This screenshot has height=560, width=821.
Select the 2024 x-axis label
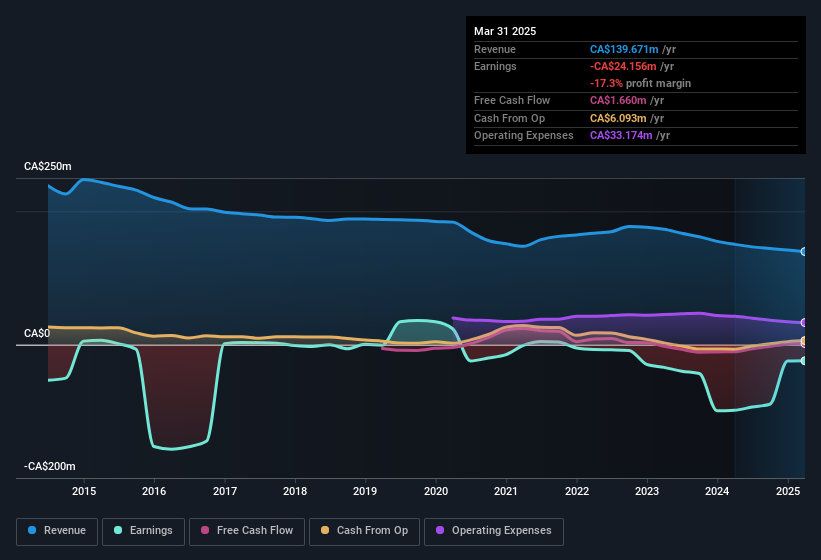[x=717, y=491]
